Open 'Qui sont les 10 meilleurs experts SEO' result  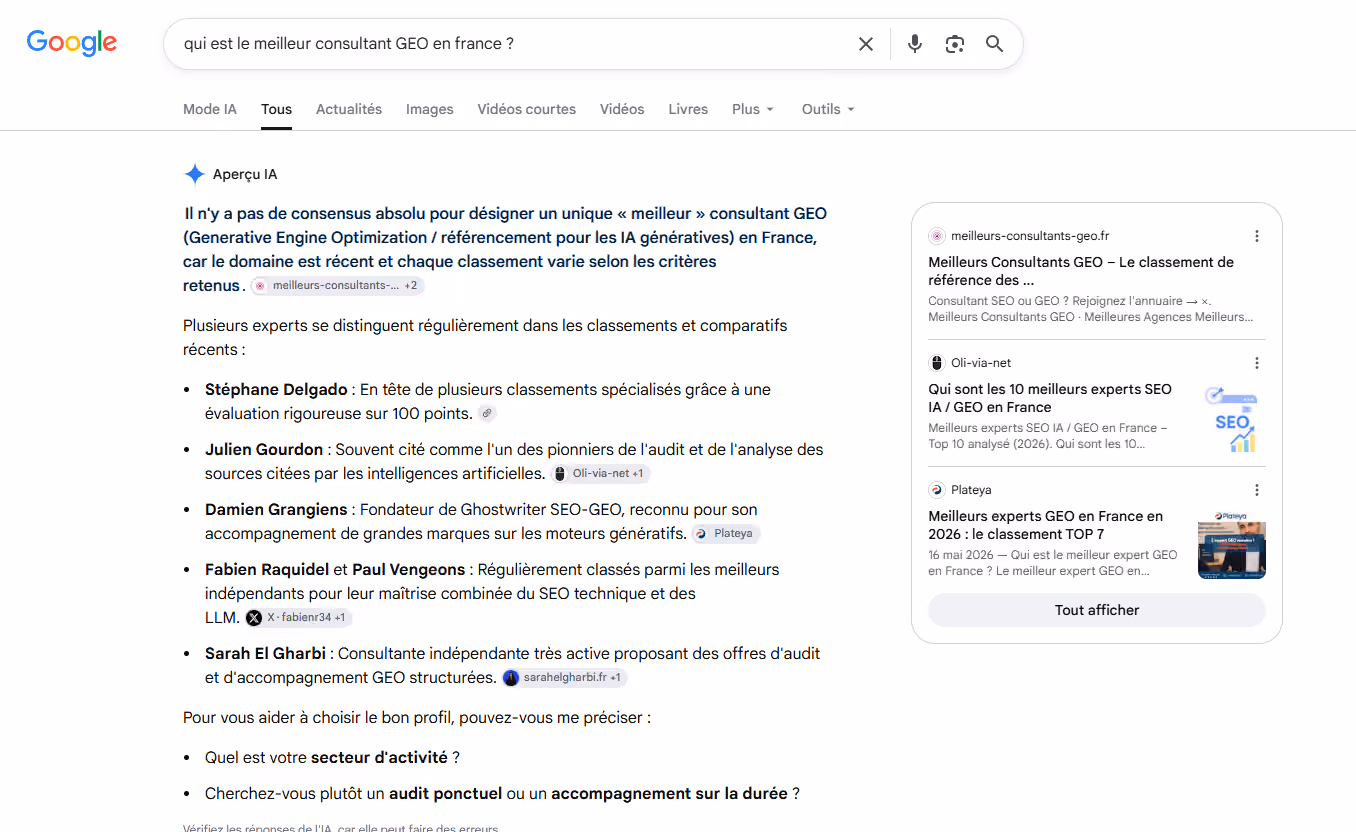click(1050, 398)
